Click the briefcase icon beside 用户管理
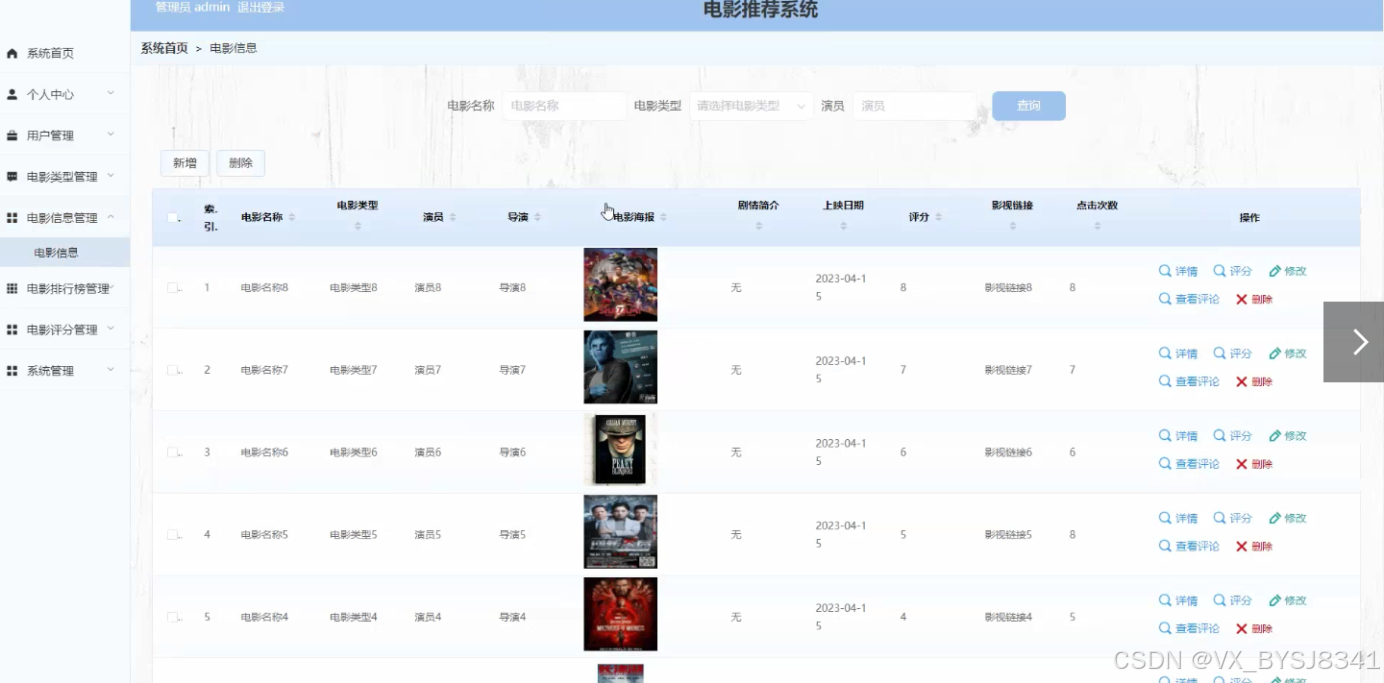The image size is (1384, 683). [x=12, y=135]
